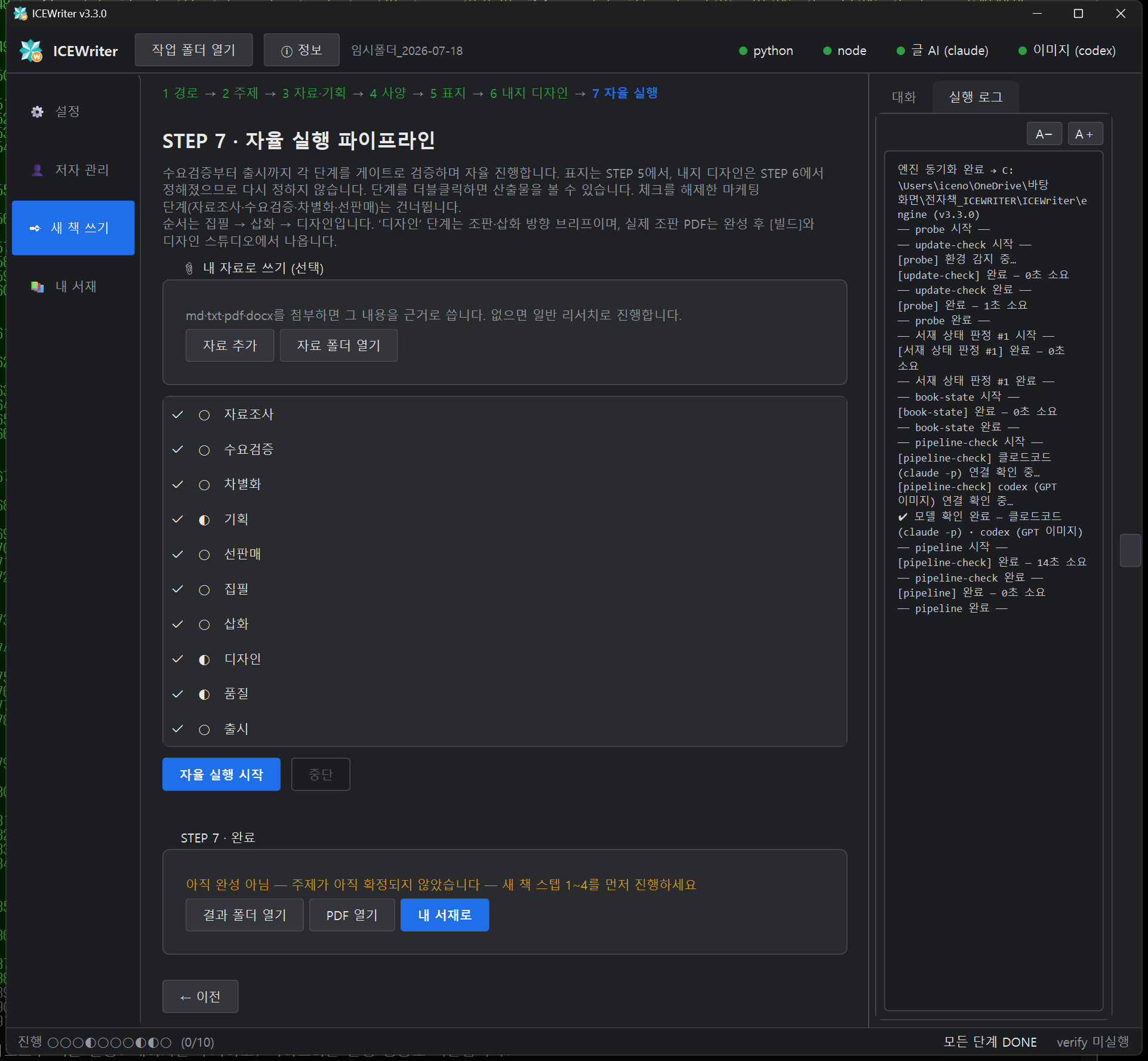Toggle the 삽화 stage checkmark

177,624
